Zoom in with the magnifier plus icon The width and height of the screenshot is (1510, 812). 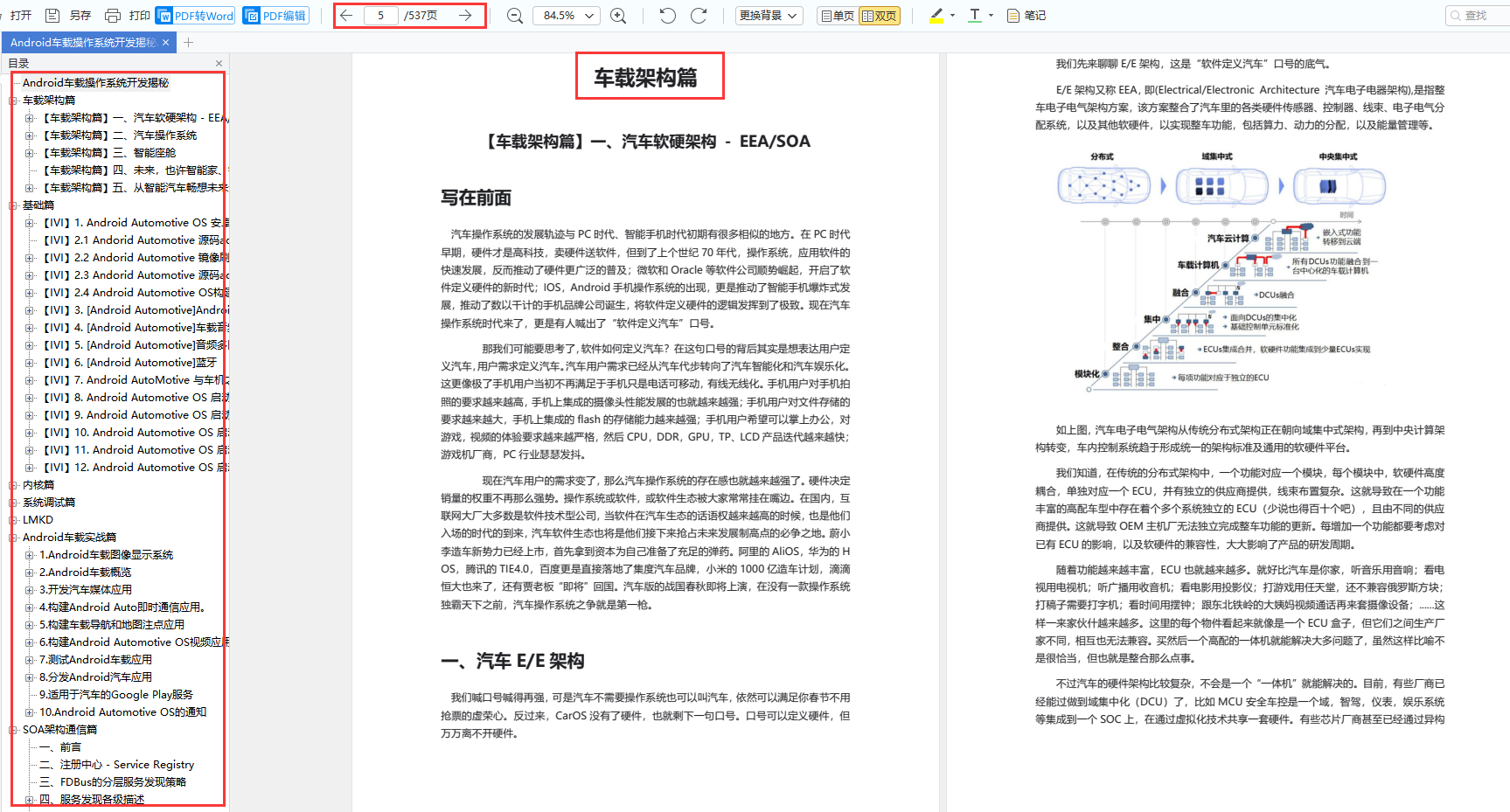click(x=618, y=16)
